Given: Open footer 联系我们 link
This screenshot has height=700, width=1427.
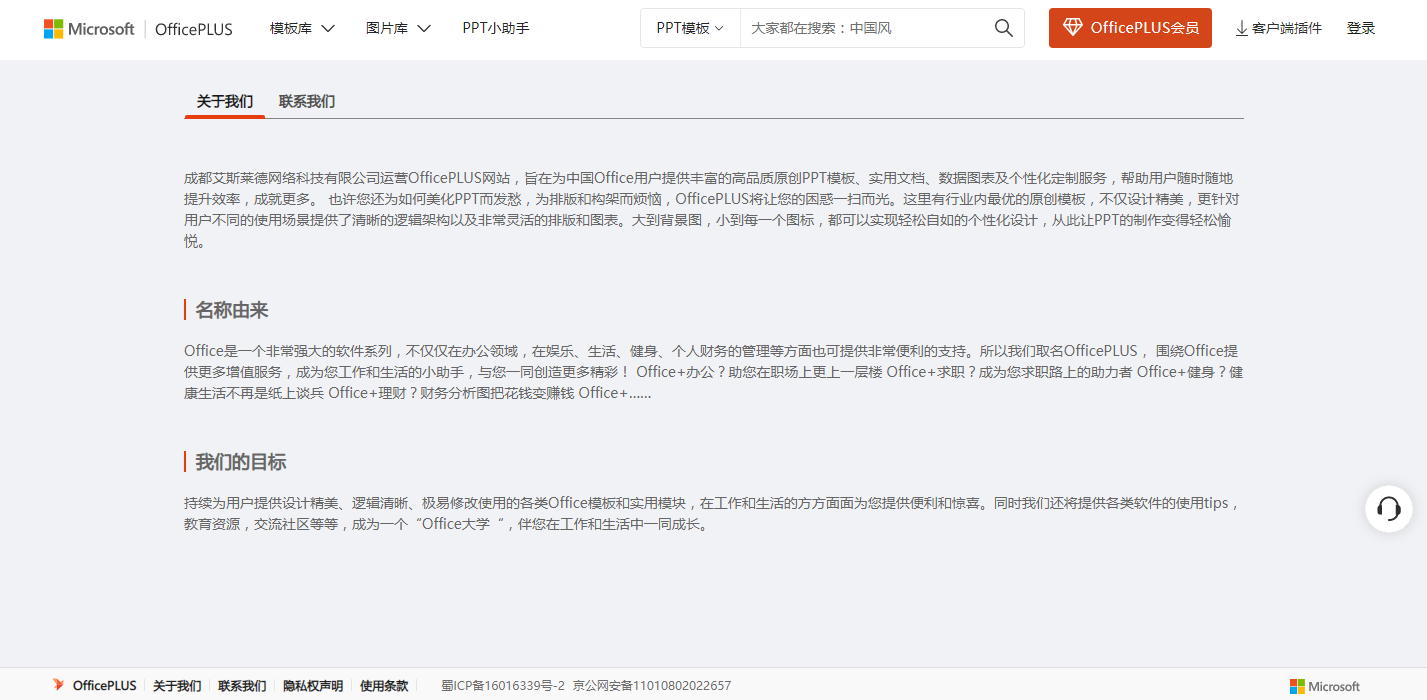Looking at the screenshot, I should (x=242, y=686).
